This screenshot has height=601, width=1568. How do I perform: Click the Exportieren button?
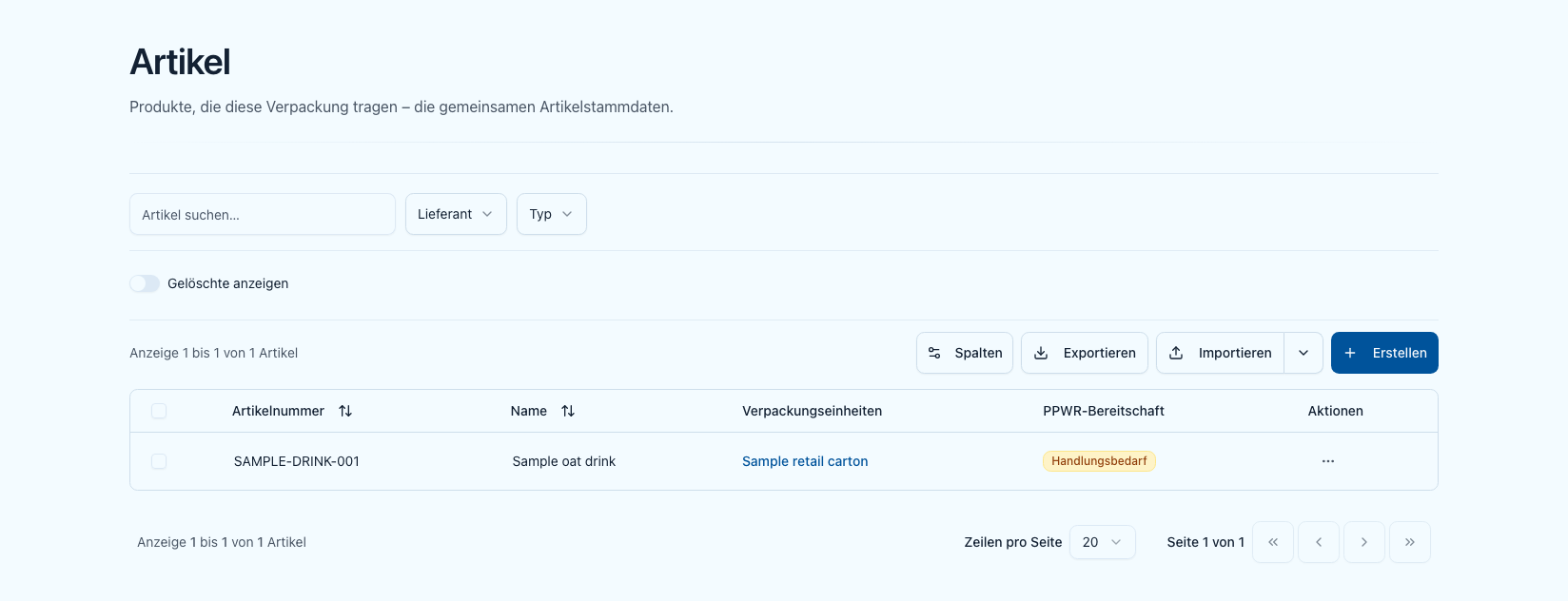[x=1085, y=353]
